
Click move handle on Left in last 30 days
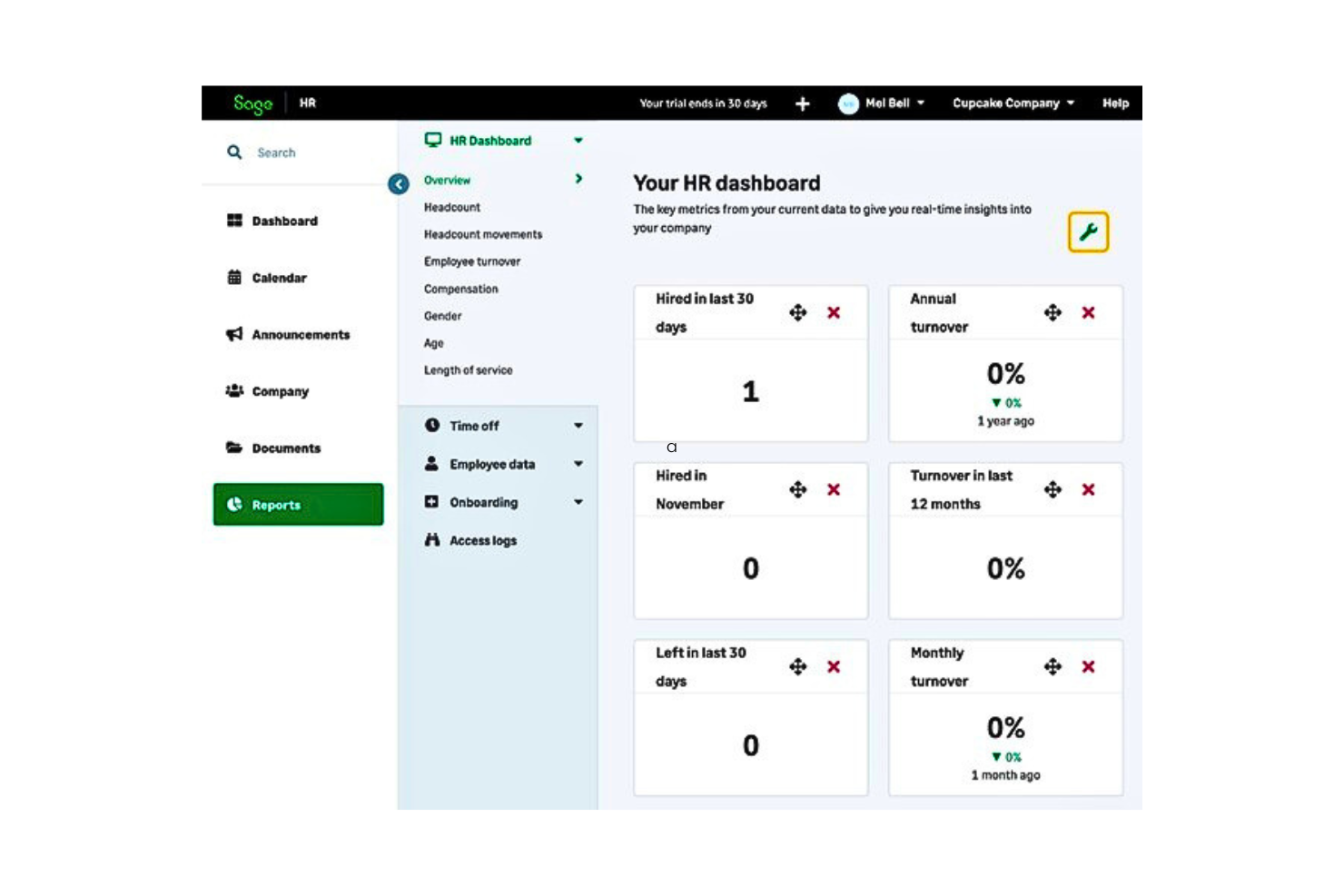coord(797,666)
